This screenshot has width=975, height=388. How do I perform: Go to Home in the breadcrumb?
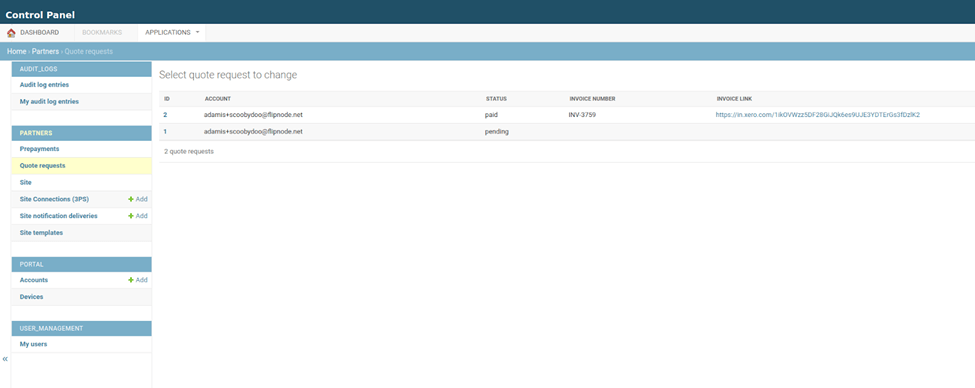pos(17,52)
